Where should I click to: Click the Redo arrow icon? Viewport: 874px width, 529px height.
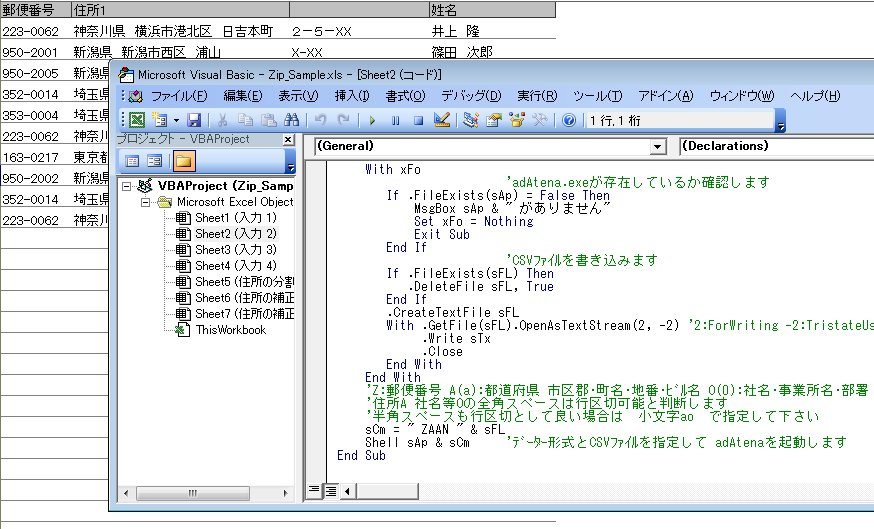tap(343, 120)
